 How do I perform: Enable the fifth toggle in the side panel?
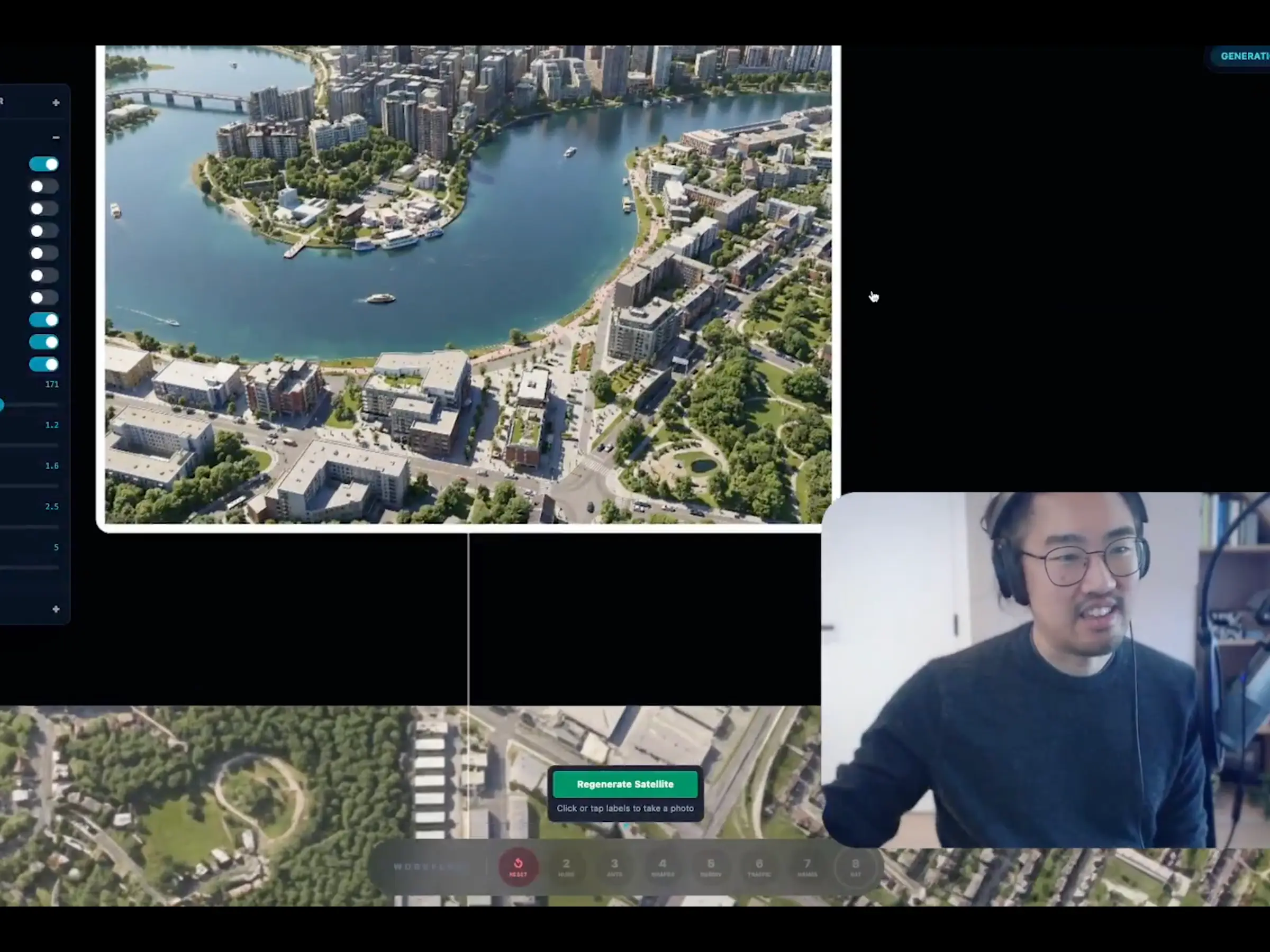pos(43,253)
